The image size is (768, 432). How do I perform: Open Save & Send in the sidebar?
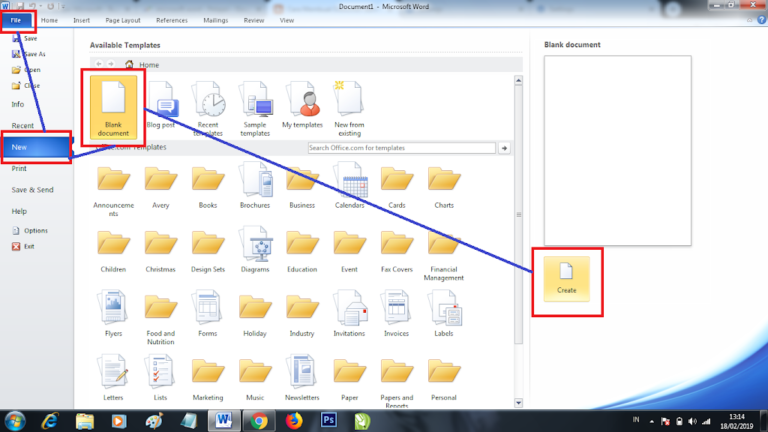(33, 190)
